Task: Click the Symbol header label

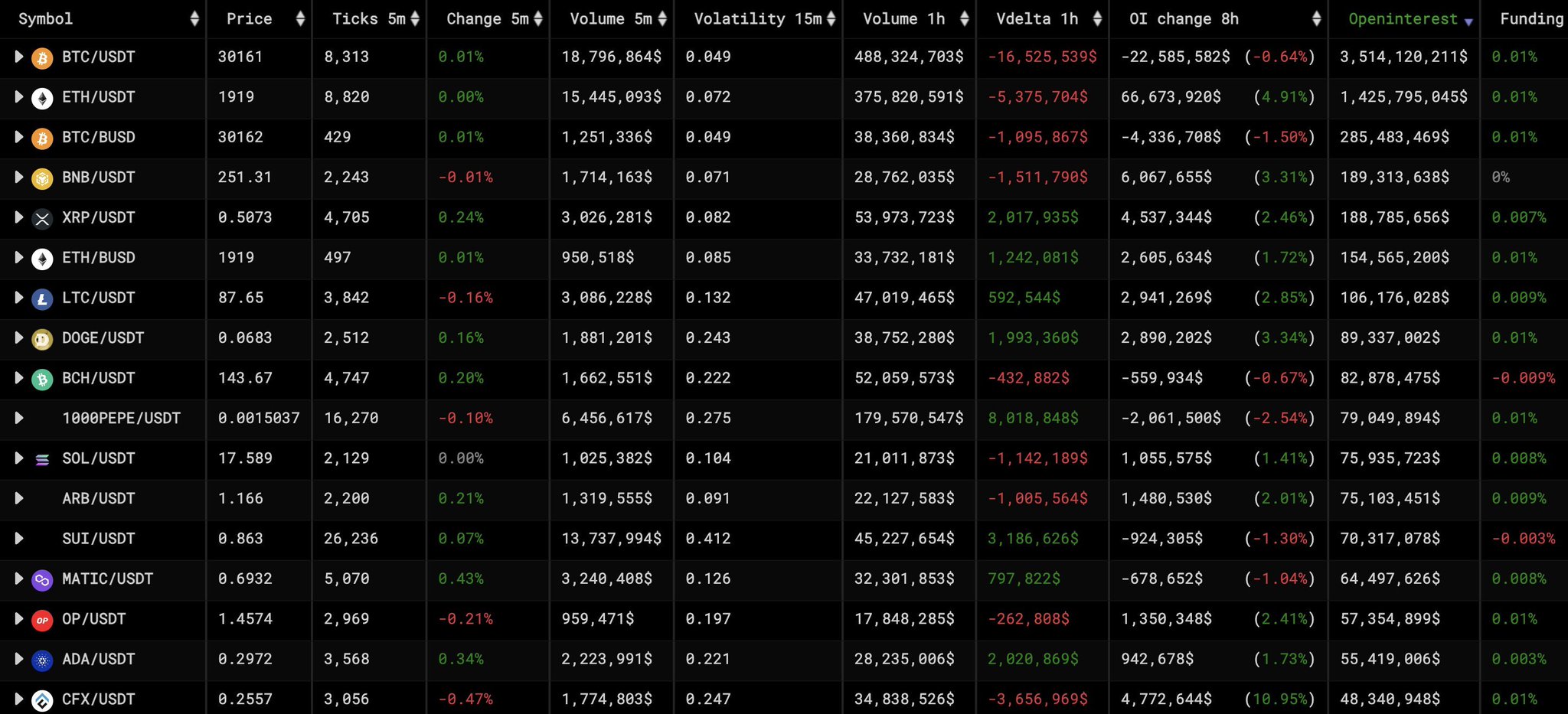Action: pyautogui.click(x=45, y=19)
